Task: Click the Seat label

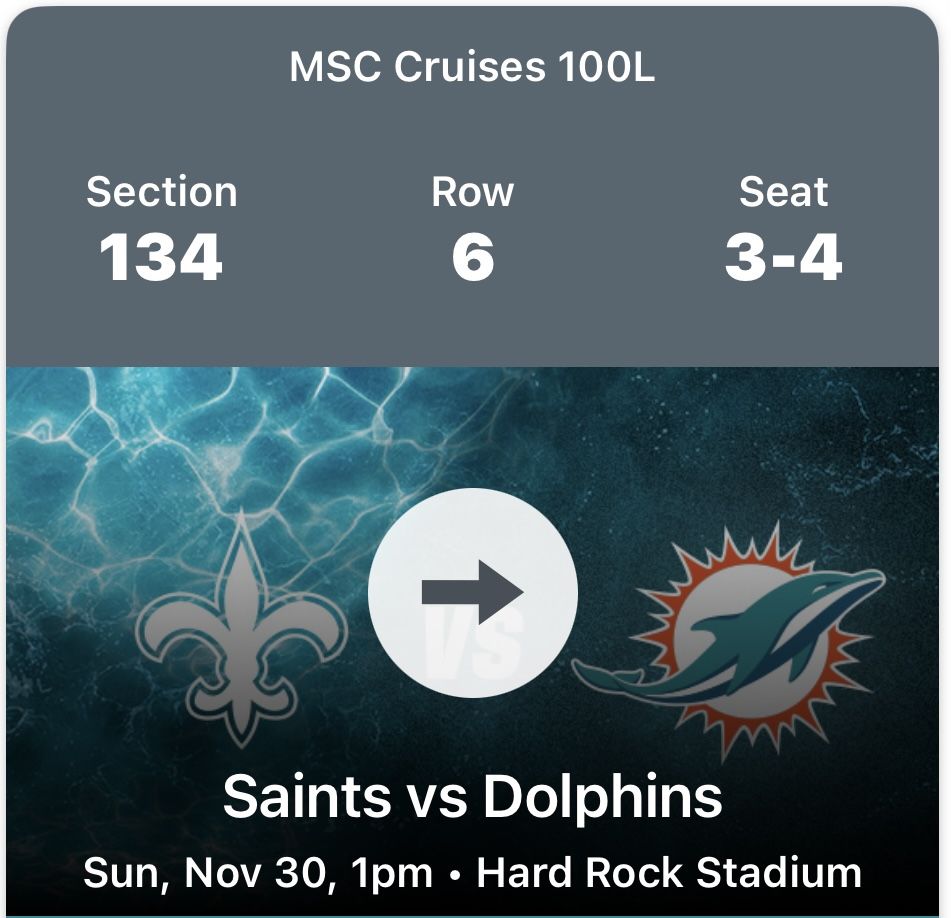Action: pos(783,192)
